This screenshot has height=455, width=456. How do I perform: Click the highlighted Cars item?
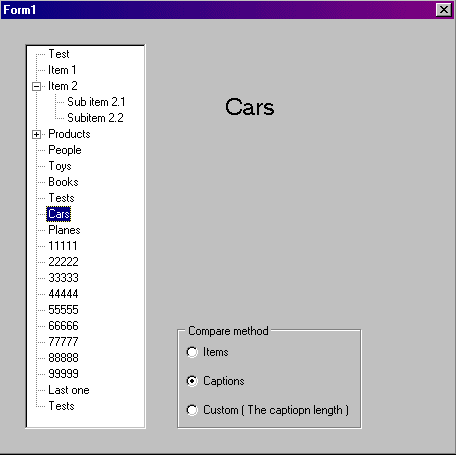(59, 214)
